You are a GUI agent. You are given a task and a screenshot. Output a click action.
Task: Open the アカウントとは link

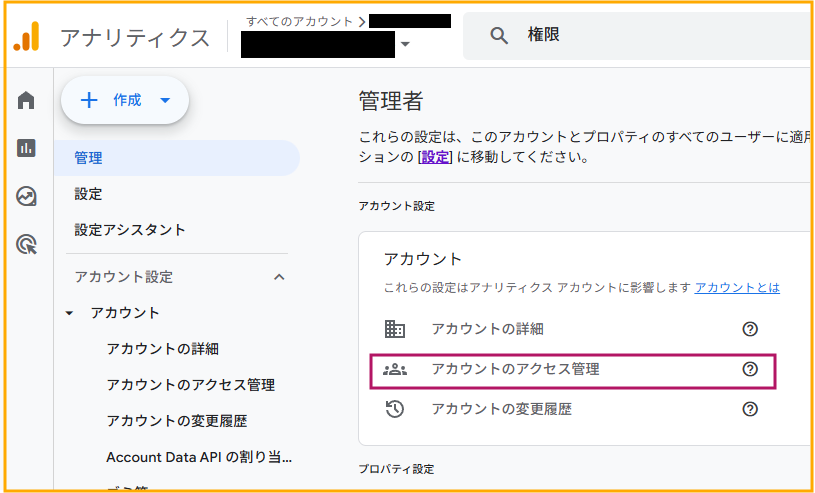[737, 288]
